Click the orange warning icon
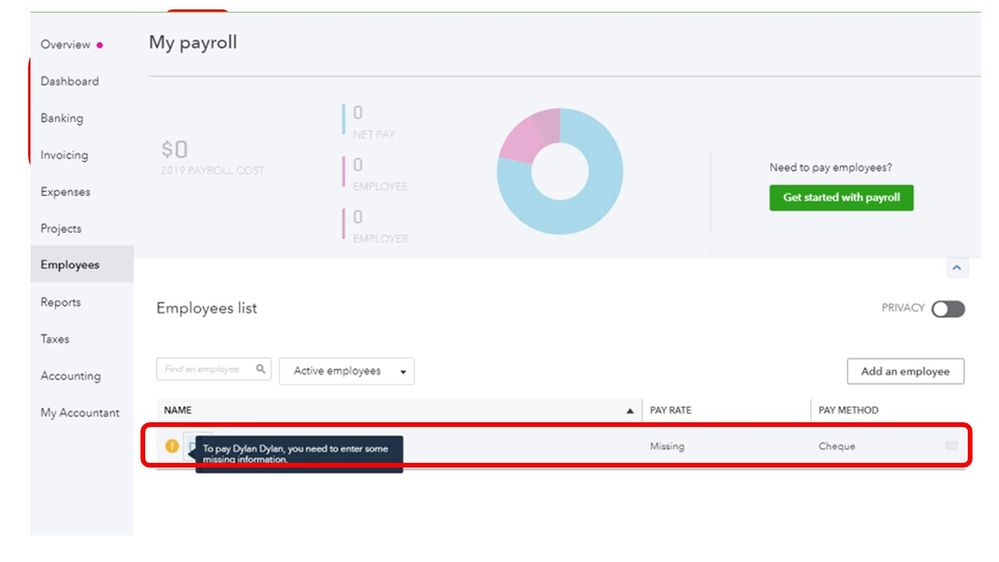The image size is (999, 562). click(x=172, y=446)
